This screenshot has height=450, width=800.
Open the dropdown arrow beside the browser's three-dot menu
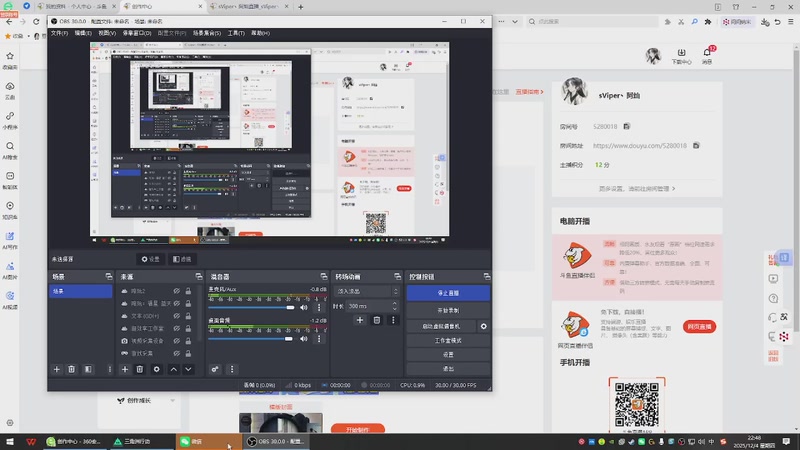pyautogui.click(x=515, y=22)
